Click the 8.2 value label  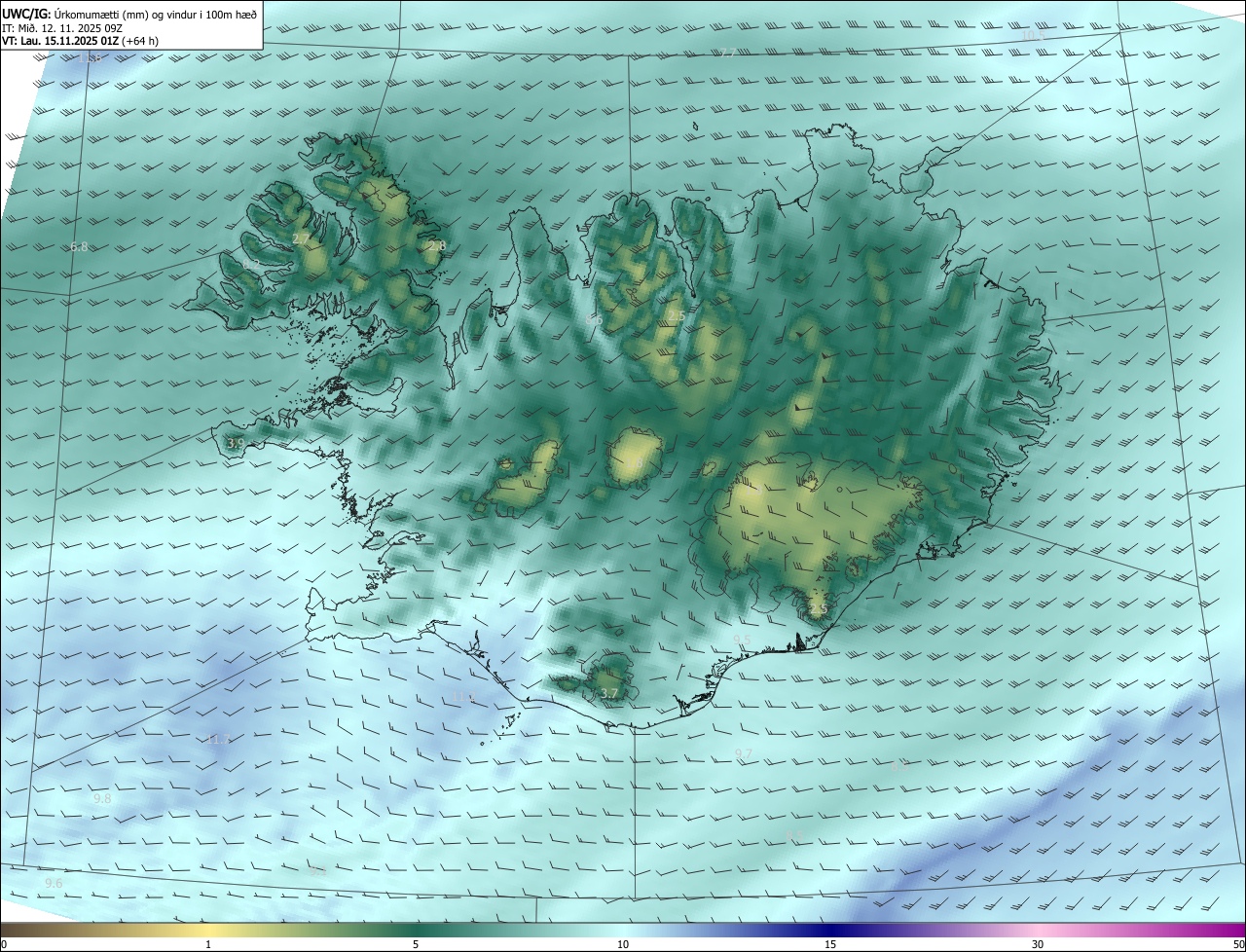click(x=251, y=265)
